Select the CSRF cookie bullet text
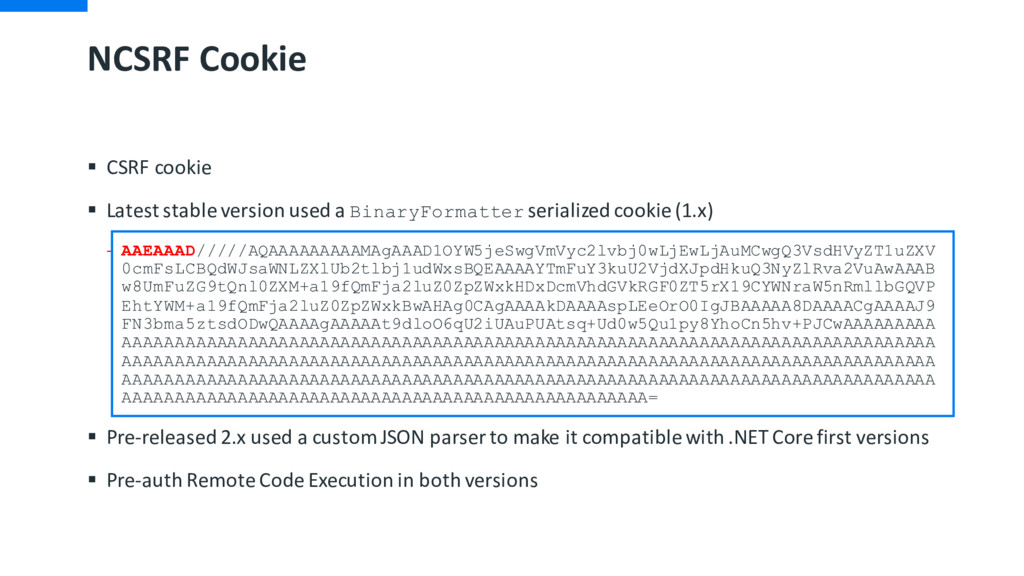The image size is (1024, 576). point(159,168)
